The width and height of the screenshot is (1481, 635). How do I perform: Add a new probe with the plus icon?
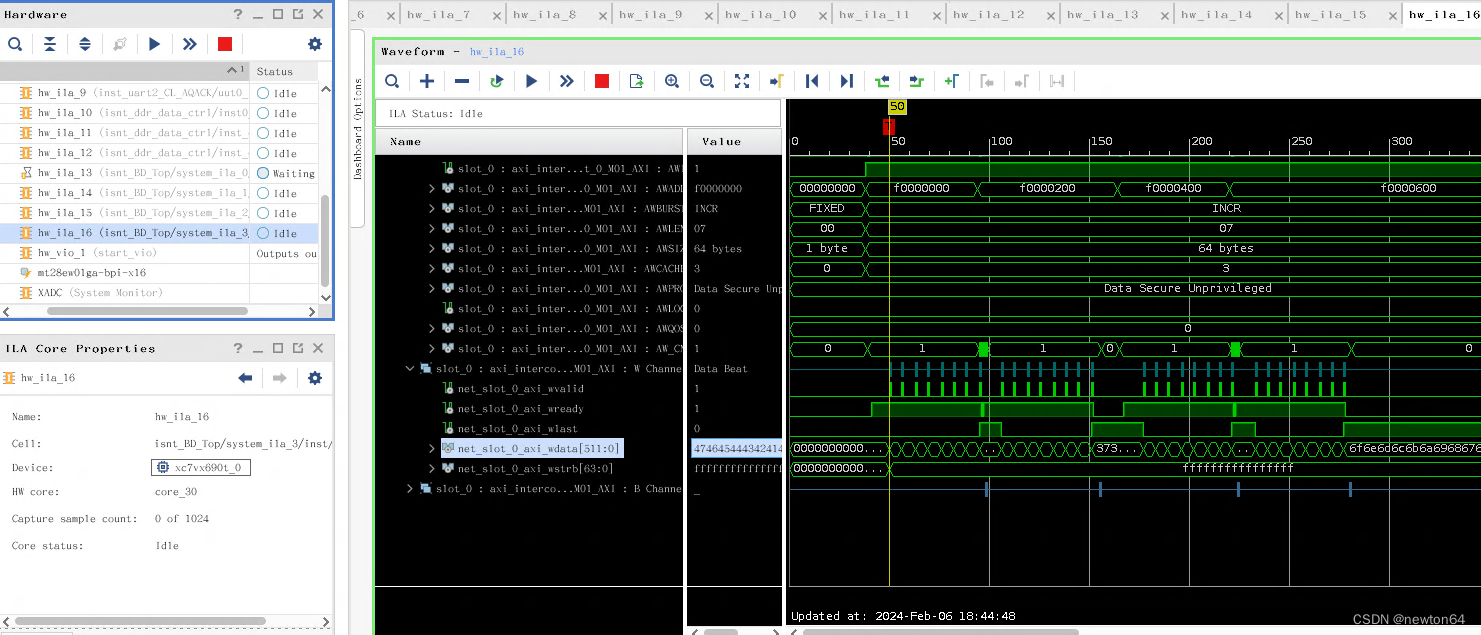426,81
